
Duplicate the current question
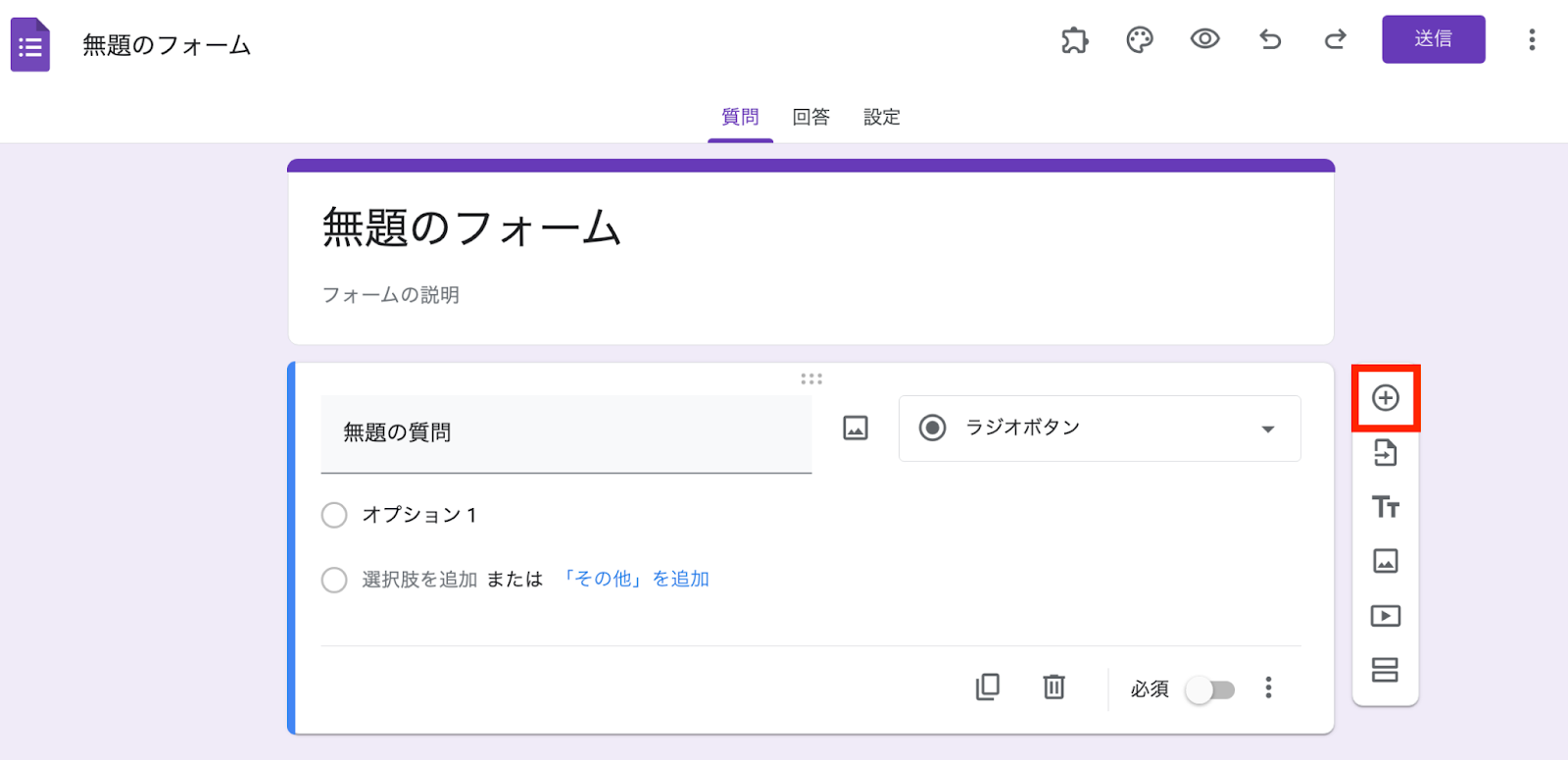click(x=988, y=686)
